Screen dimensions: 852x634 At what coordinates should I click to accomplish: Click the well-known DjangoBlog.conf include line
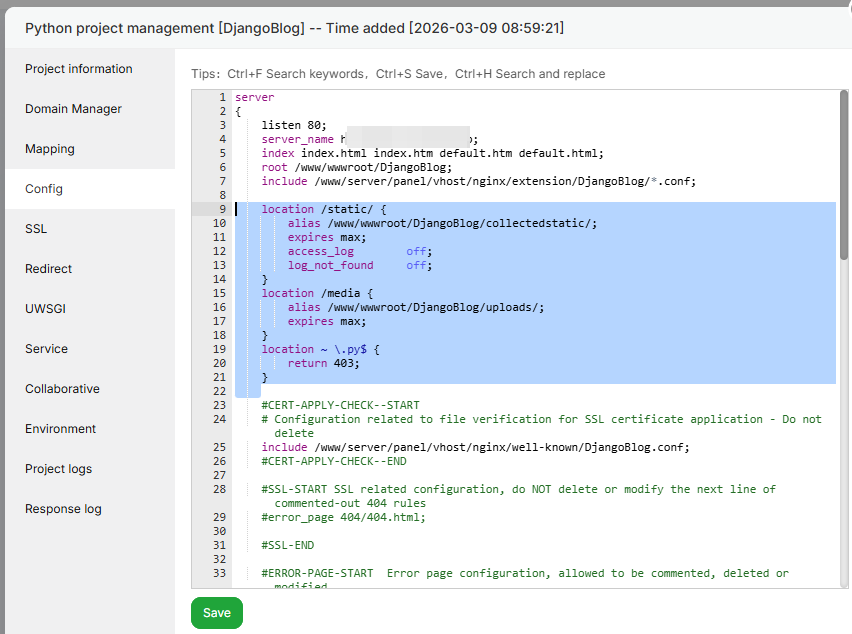[475, 447]
